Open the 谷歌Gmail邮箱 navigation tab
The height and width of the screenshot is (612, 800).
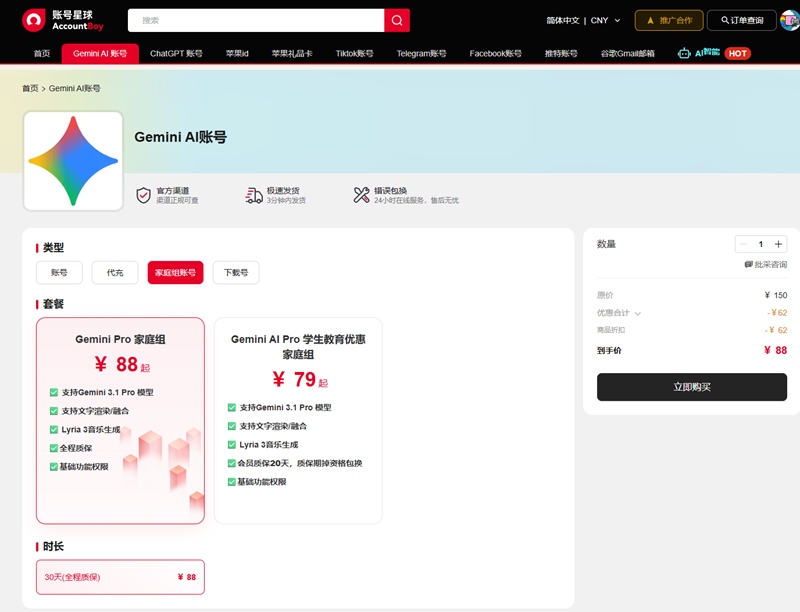point(628,54)
